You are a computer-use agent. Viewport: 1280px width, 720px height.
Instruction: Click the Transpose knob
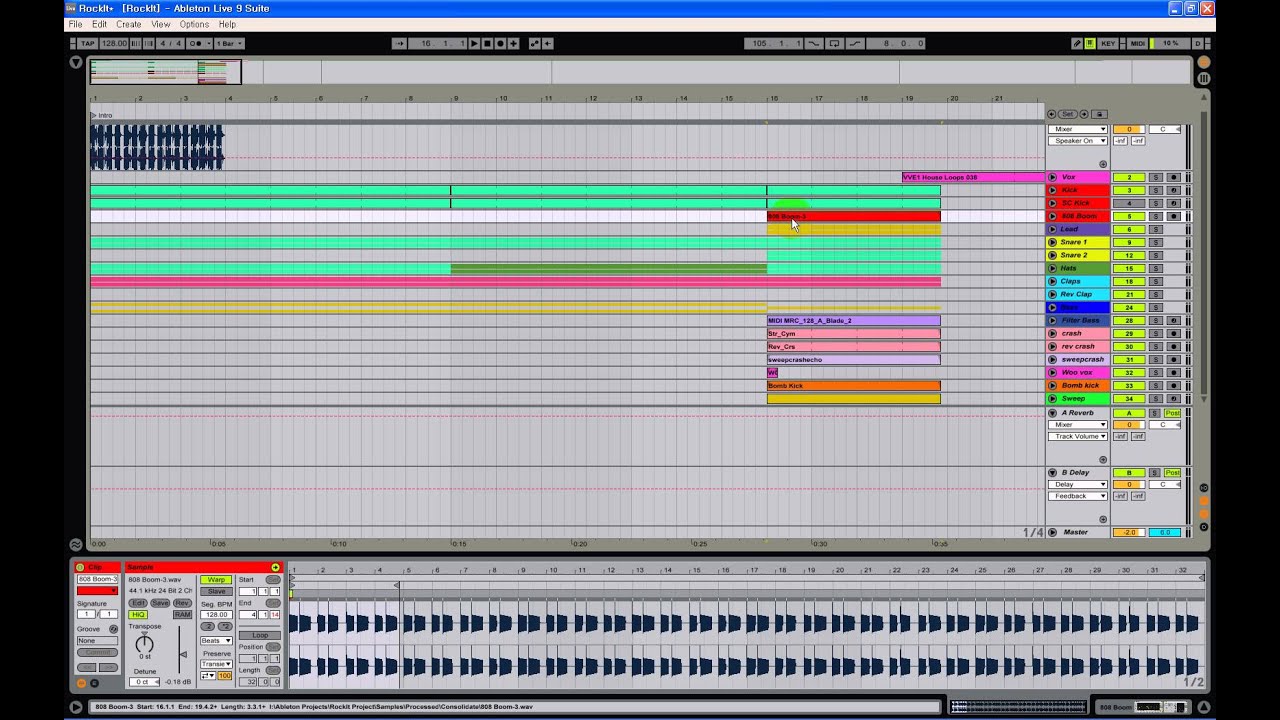pyautogui.click(x=145, y=644)
